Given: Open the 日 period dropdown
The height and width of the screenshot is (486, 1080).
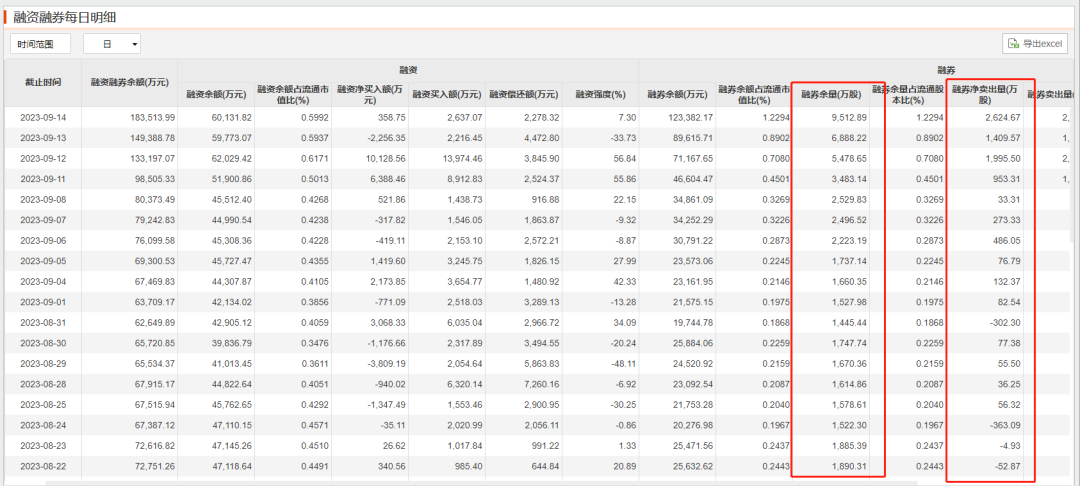Looking at the screenshot, I should 112,44.
